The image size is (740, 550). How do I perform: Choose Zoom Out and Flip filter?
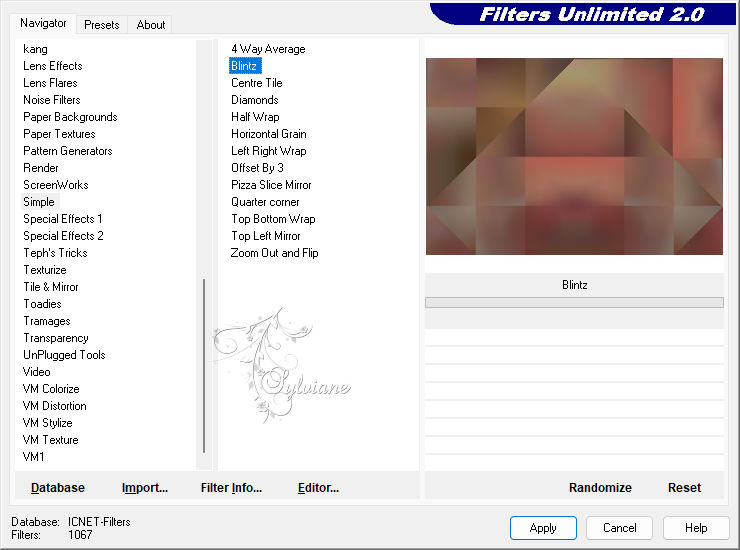274,253
